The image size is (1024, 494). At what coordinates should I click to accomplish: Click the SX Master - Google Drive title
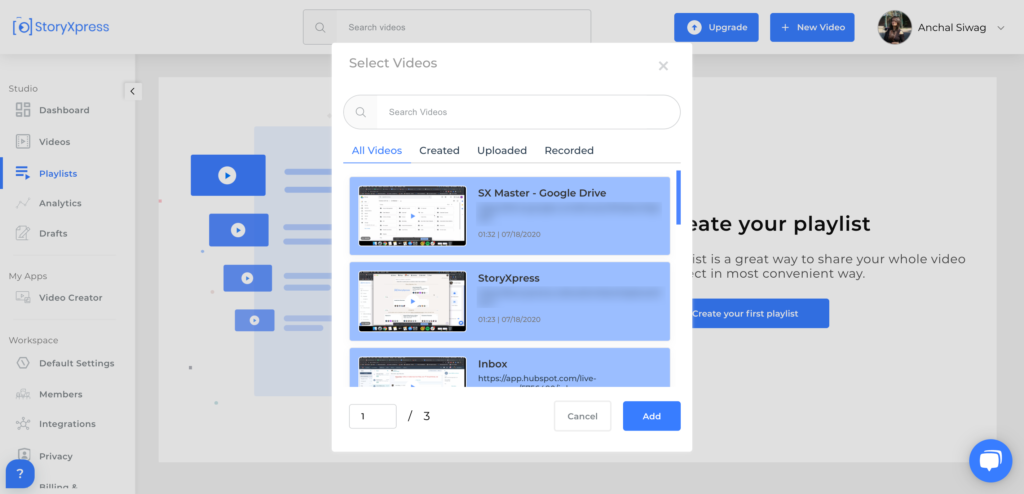[542, 193]
